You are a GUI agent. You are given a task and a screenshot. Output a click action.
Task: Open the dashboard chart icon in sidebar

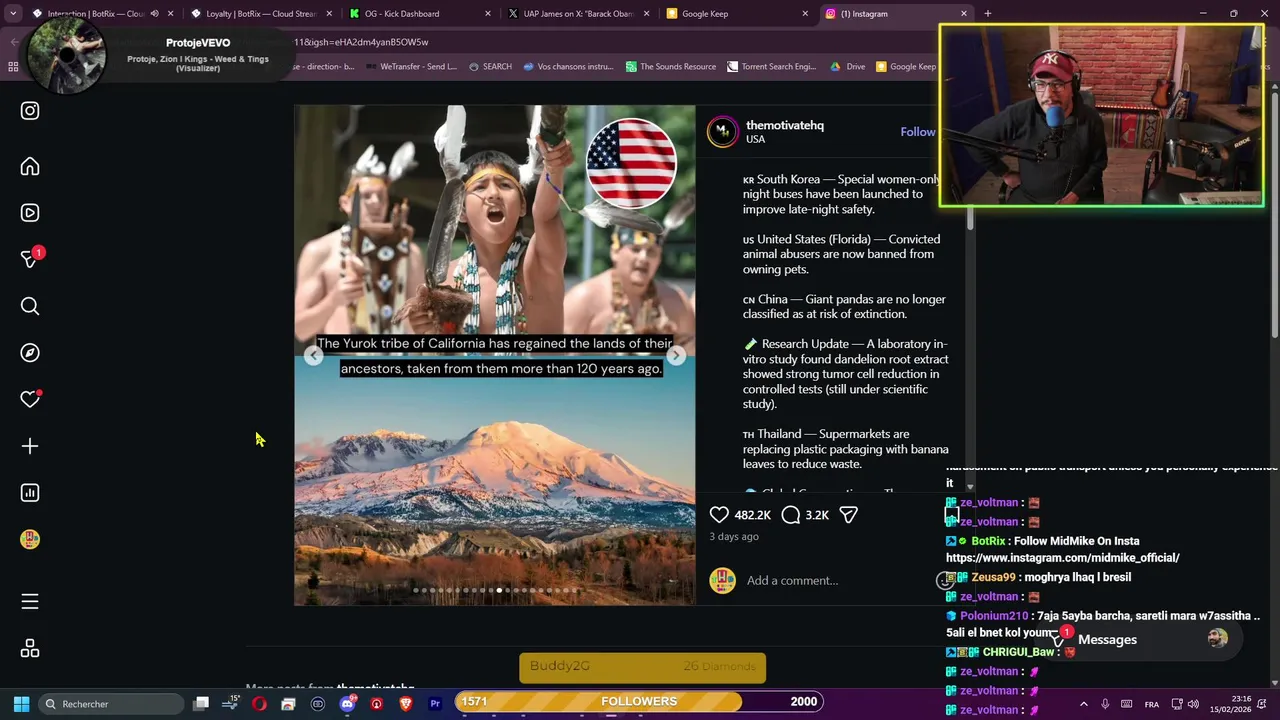coord(30,493)
